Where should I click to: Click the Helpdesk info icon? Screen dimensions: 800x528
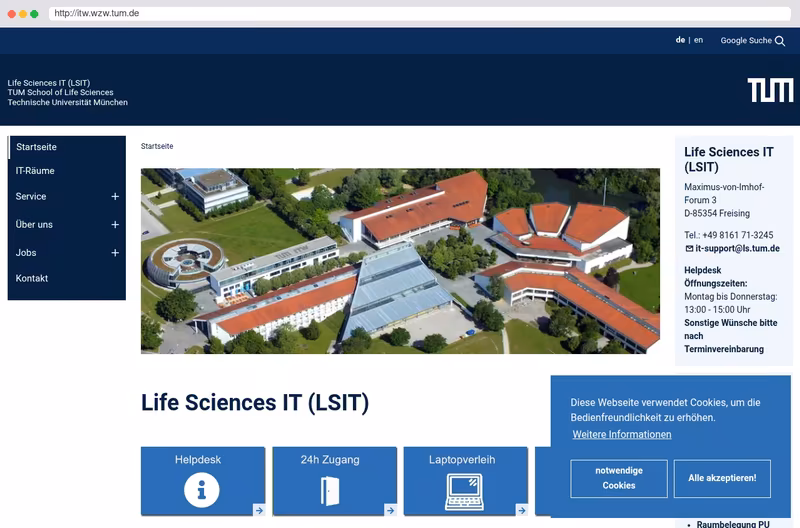(x=202, y=490)
